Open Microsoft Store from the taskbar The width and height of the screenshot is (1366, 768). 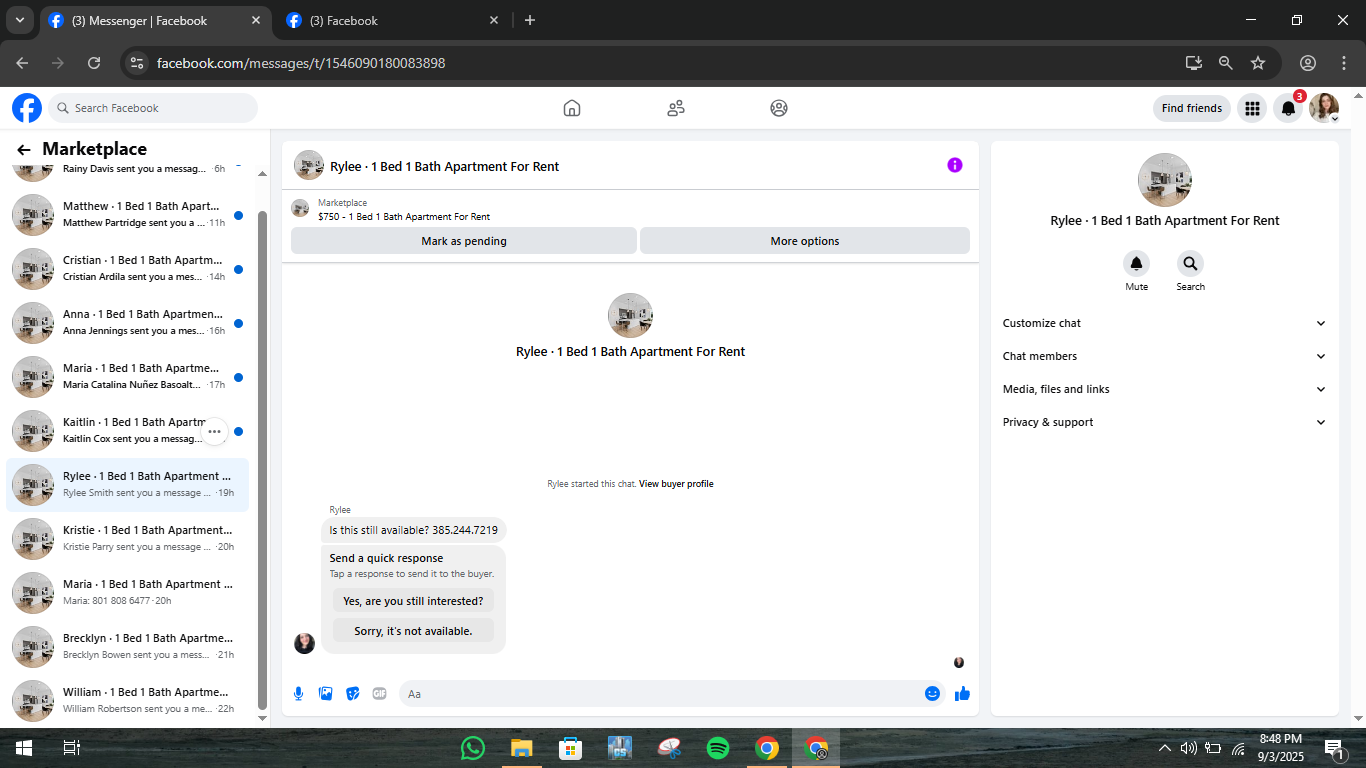click(x=571, y=748)
